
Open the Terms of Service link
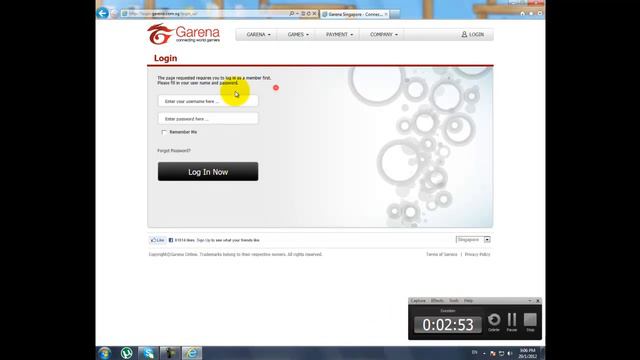(x=442, y=254)
